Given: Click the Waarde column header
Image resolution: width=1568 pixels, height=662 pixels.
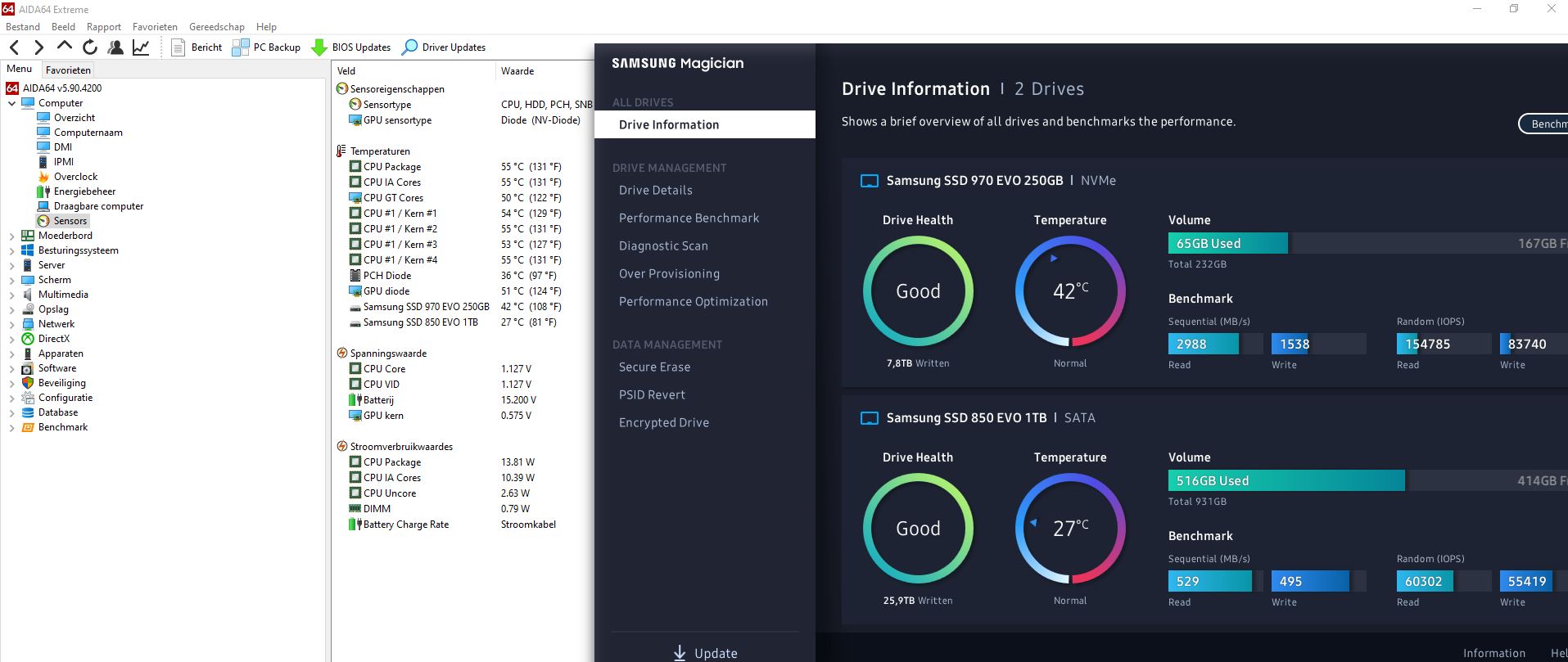Looking at the screenshot, I should [x=517, y=71].
